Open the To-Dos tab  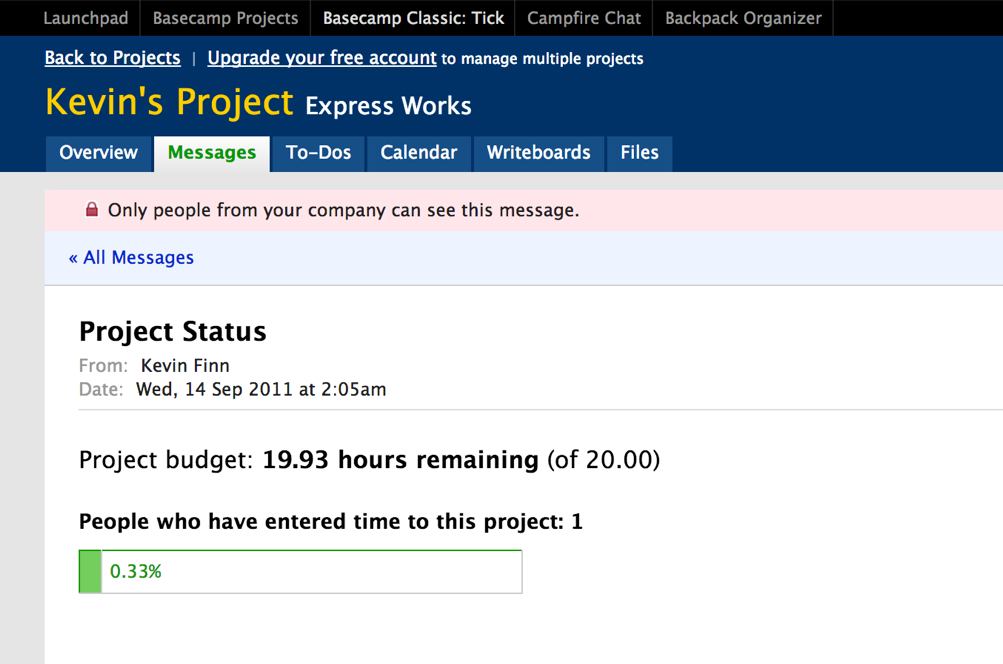(x=318, y=153)
